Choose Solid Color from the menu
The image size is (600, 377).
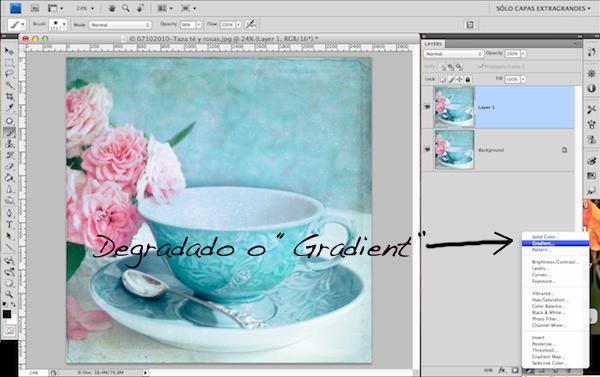545,237
